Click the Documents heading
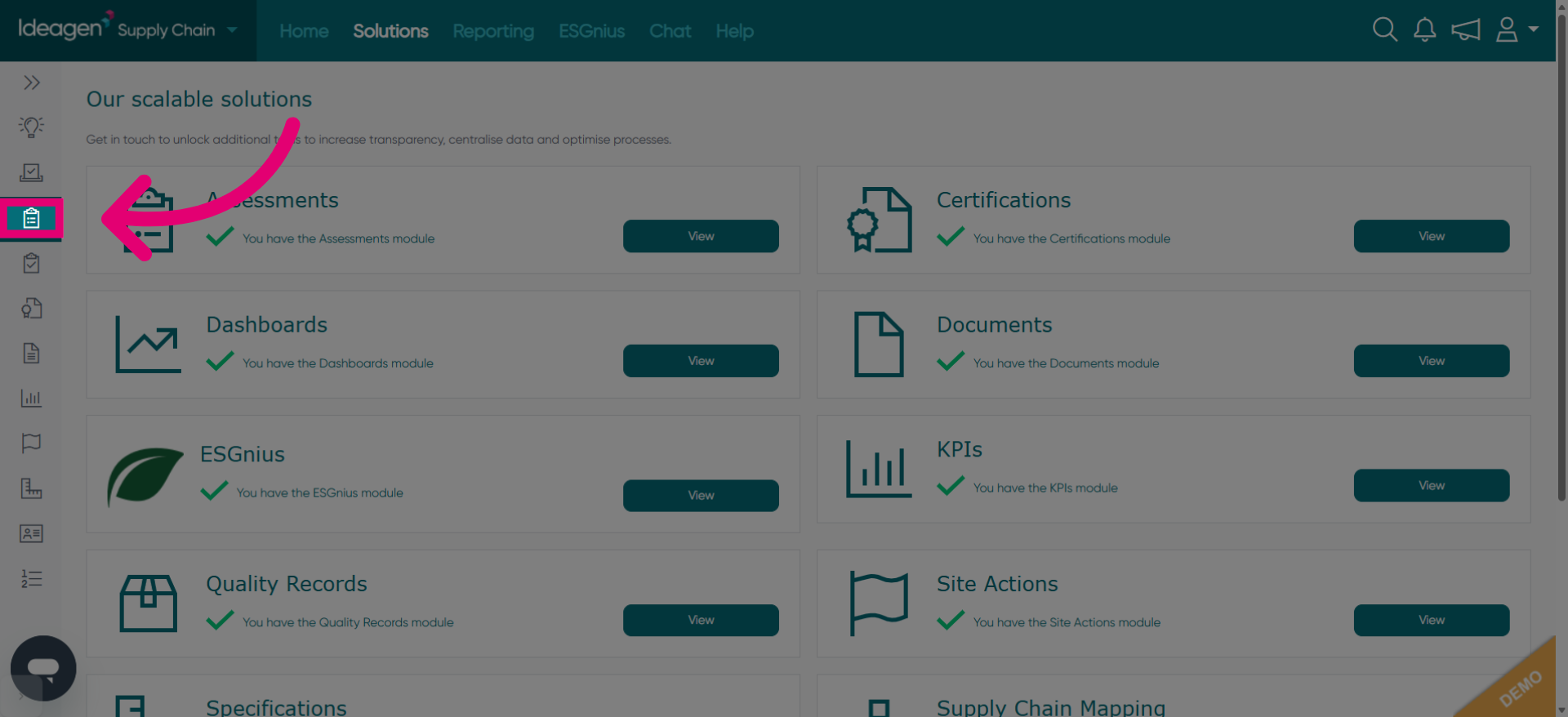 click(x=994, y=325)
